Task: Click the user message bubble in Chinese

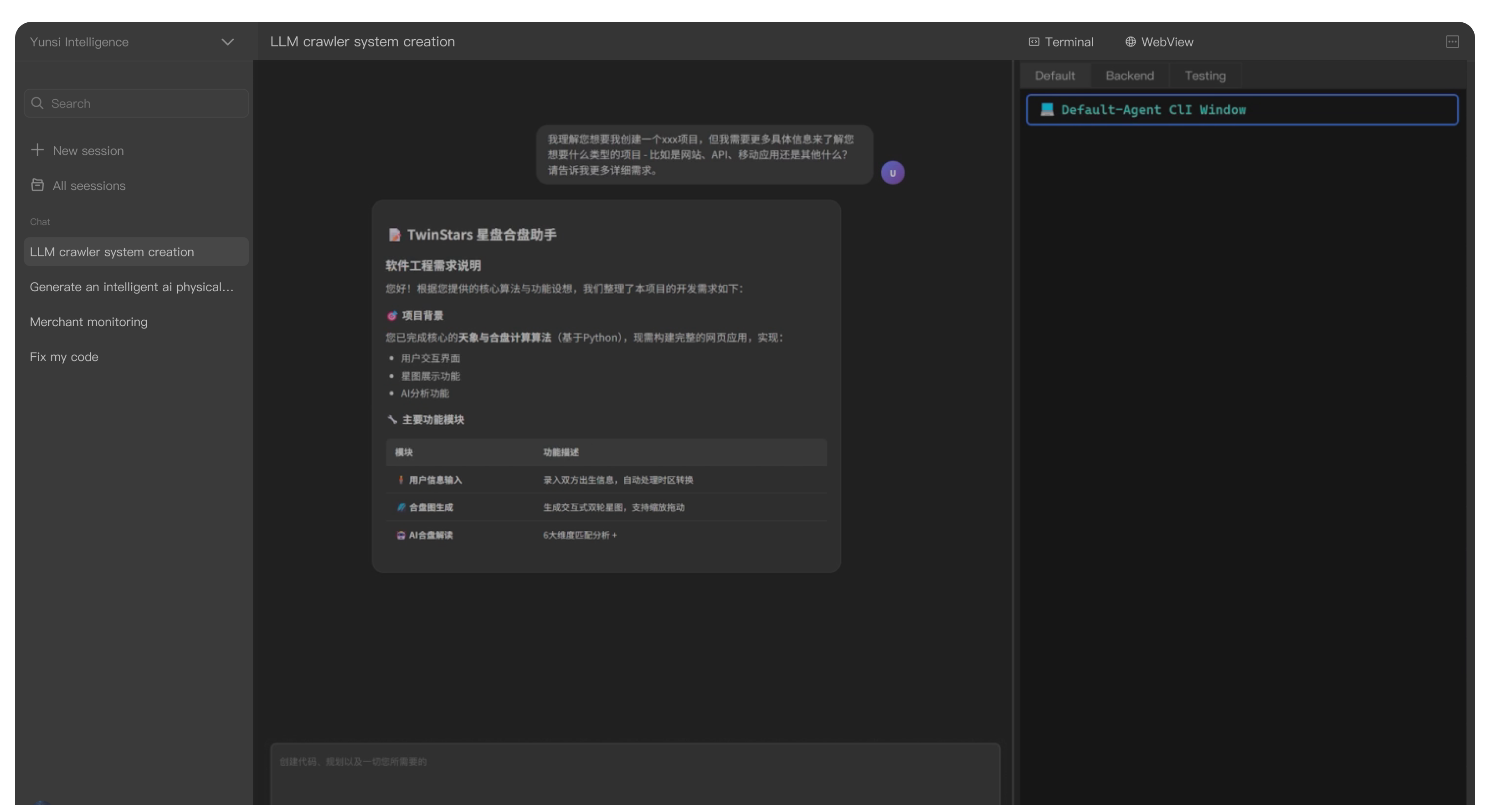Action: 705,154
